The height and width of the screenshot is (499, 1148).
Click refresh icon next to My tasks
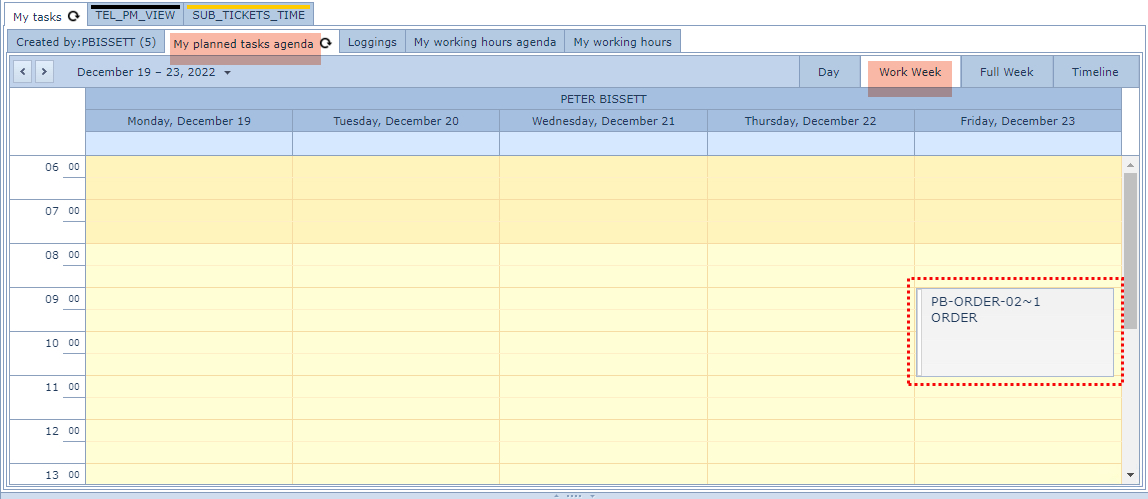pos(73,17)
